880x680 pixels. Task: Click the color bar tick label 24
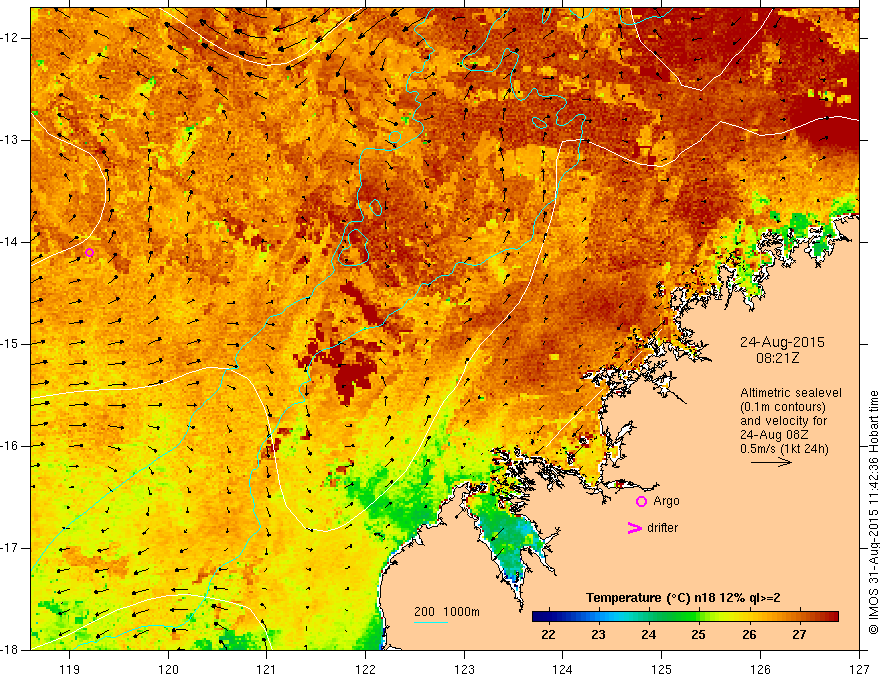648,635
